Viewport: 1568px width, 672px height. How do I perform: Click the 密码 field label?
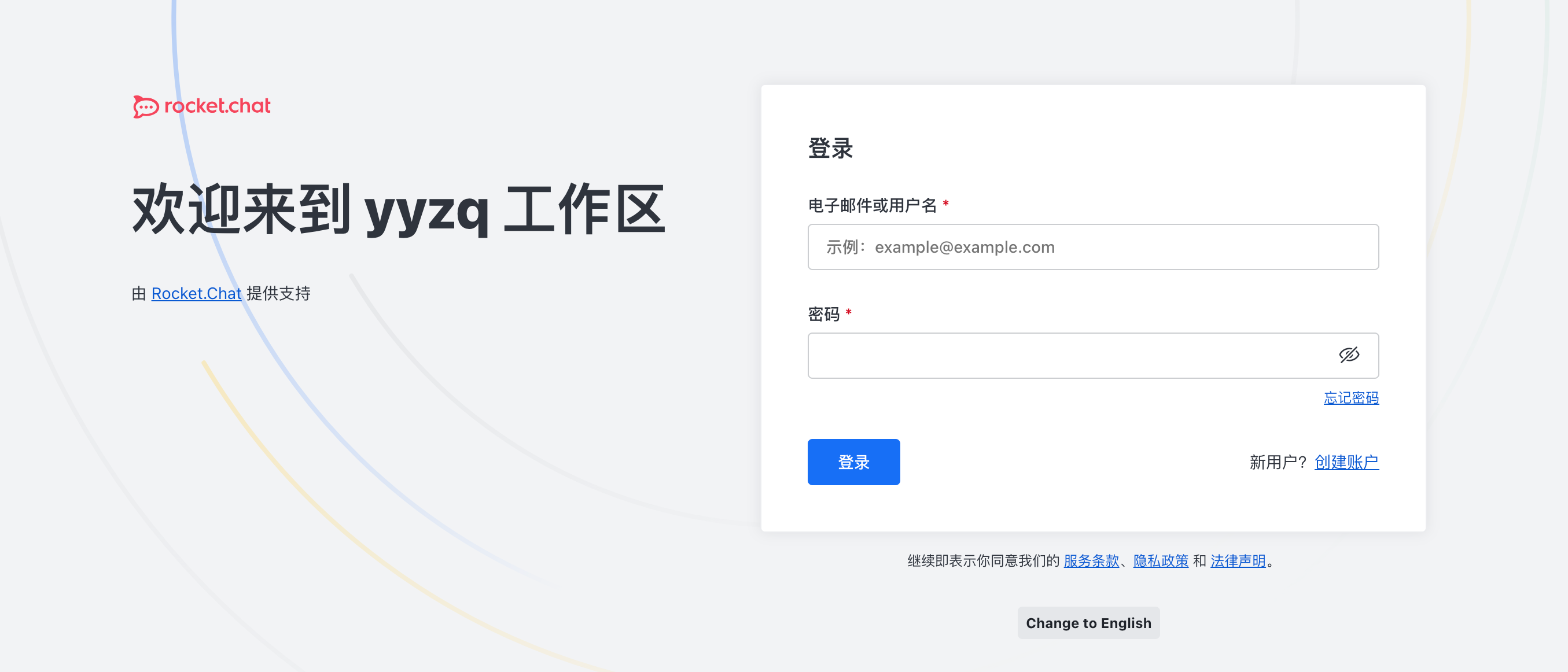pyautogui.click(x=823, y=314)
